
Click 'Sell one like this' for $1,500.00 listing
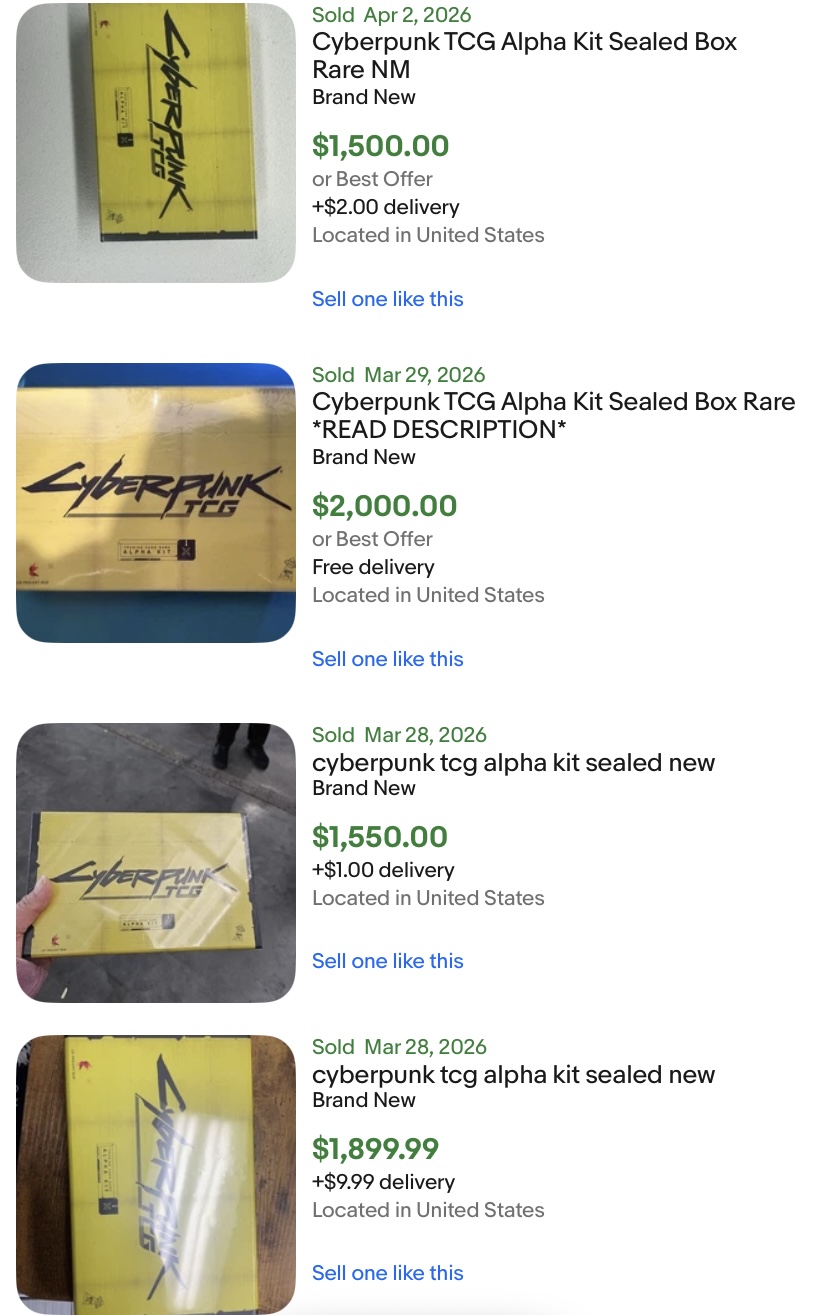pos(388,299)
